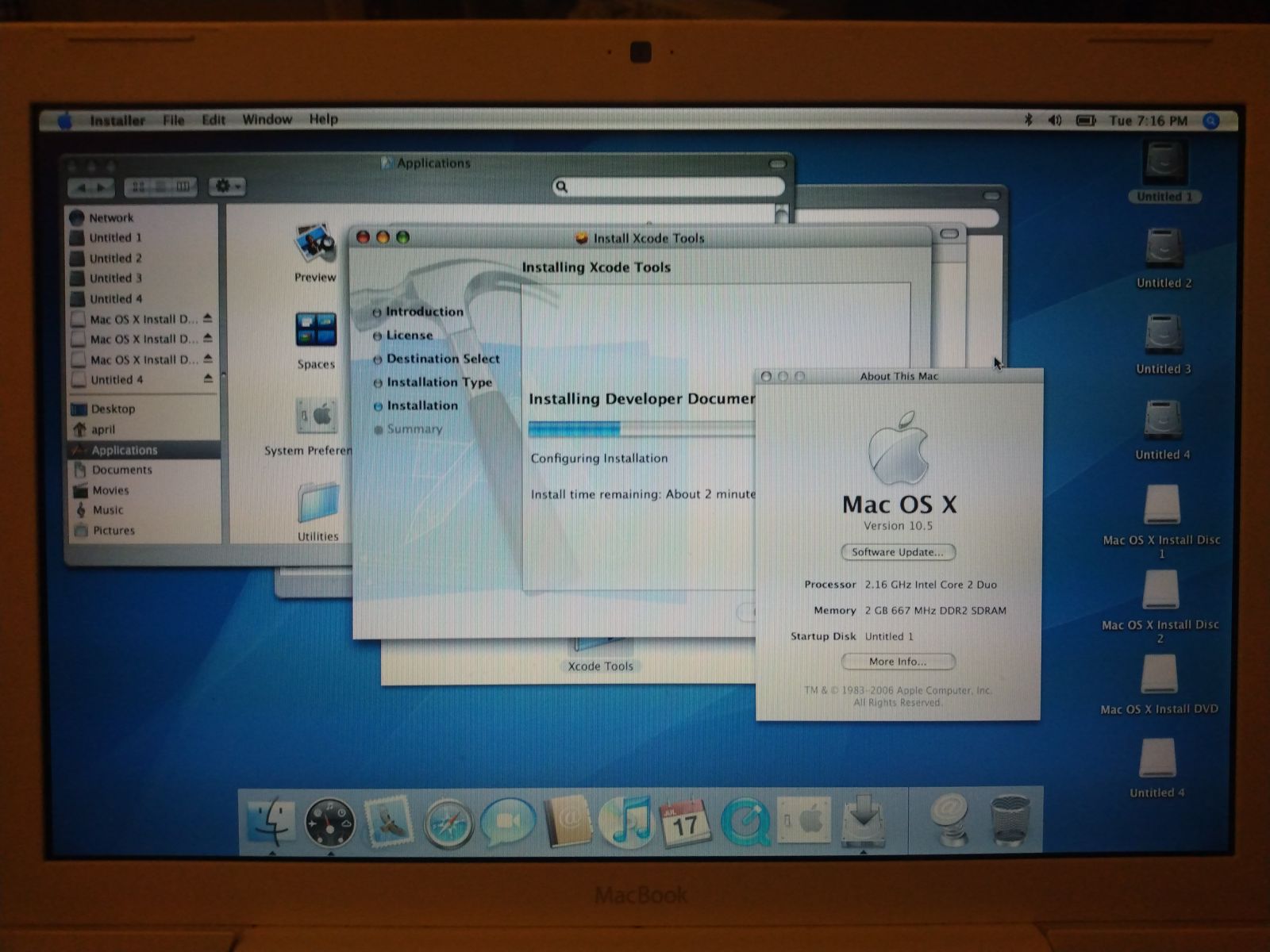This screenshot has width=1270, height=952.
Task: Open the Mail stamp icon in Dock
Action: tap(388, 821)
